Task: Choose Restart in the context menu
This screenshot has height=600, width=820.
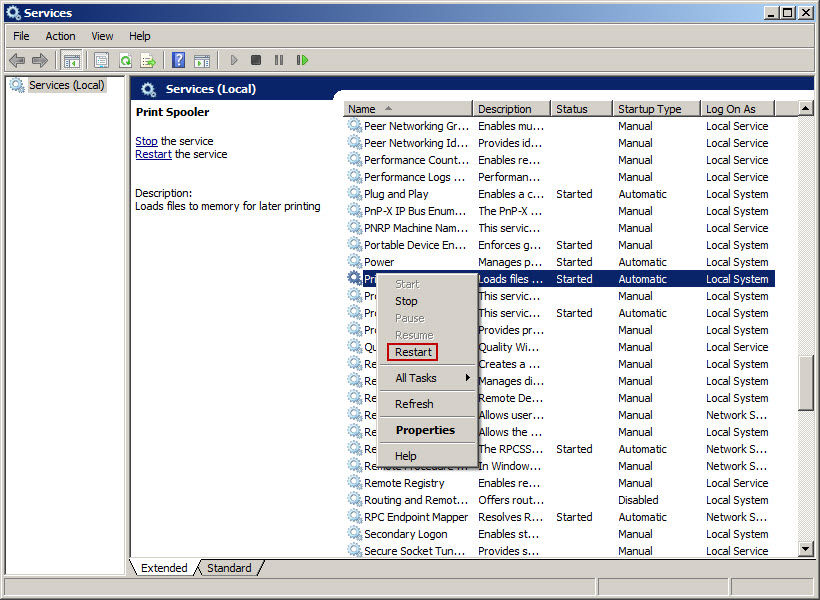Action: pyautogui.click(x=413, y=352)
